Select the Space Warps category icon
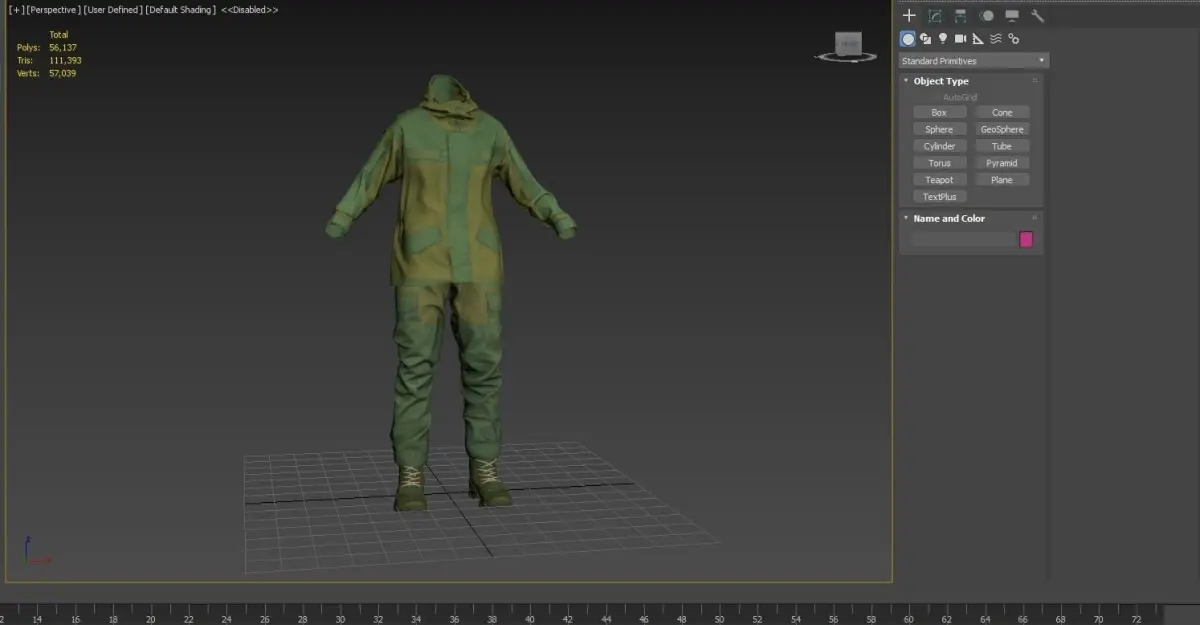This screenshot has height=625, width=1200. pyautogui.click(x=996, y=39)
